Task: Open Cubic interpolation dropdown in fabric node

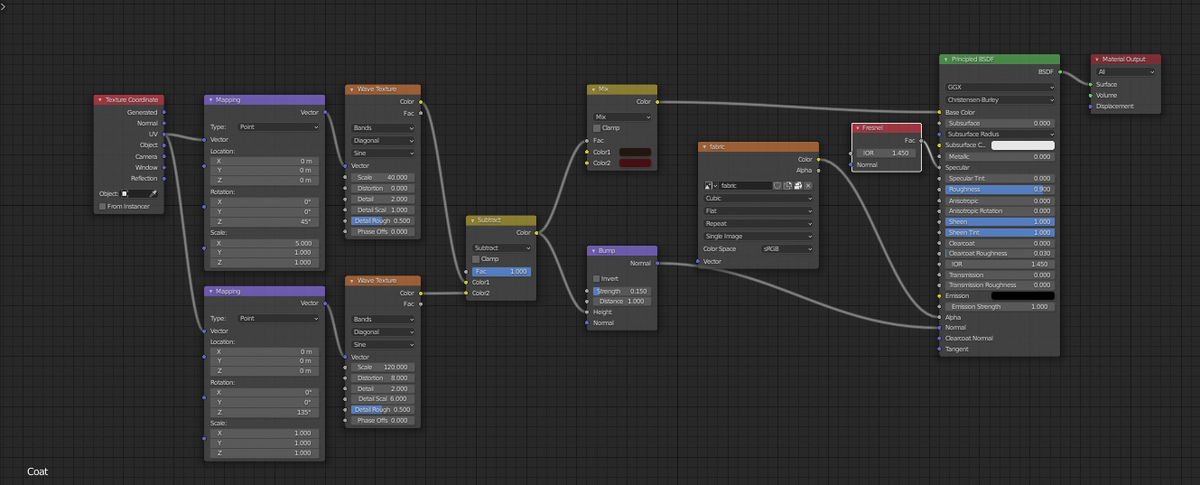Action: [x=758, y=198]
